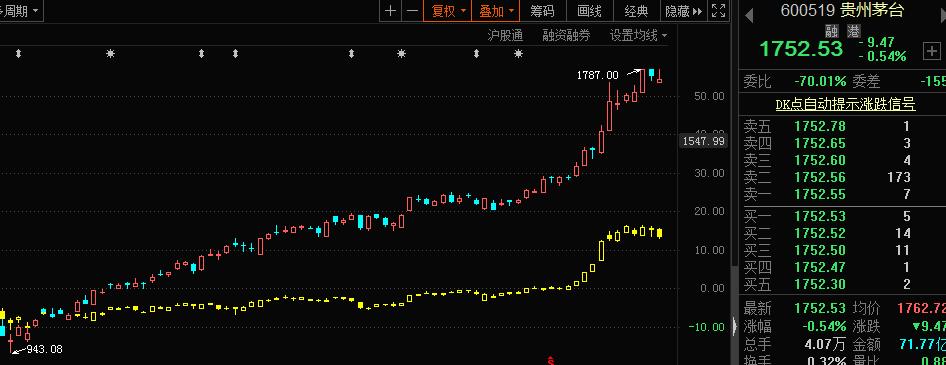Expand the 设置均线 moving-average dropdown
This screenshot has width=946, height=365.
pyautogui.click(x=638, y=36)
